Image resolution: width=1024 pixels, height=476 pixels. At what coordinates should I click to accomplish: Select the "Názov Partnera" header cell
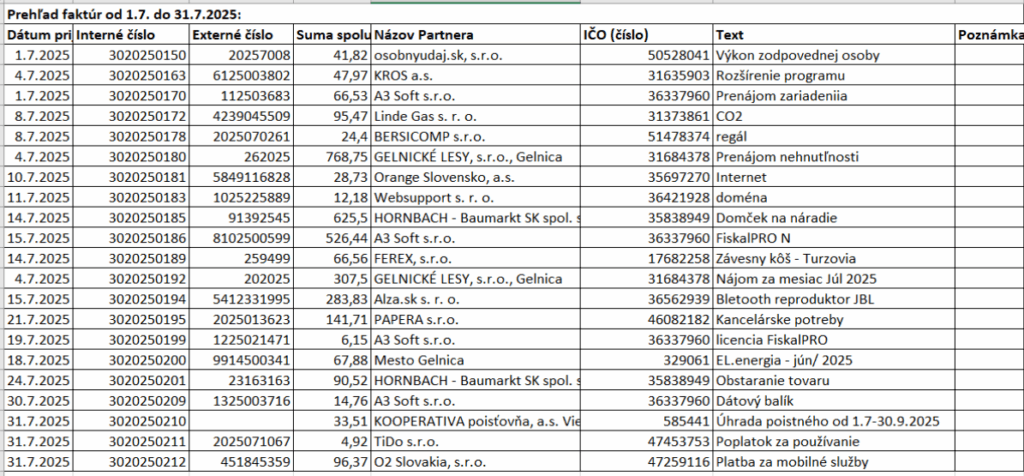[475, 35]
